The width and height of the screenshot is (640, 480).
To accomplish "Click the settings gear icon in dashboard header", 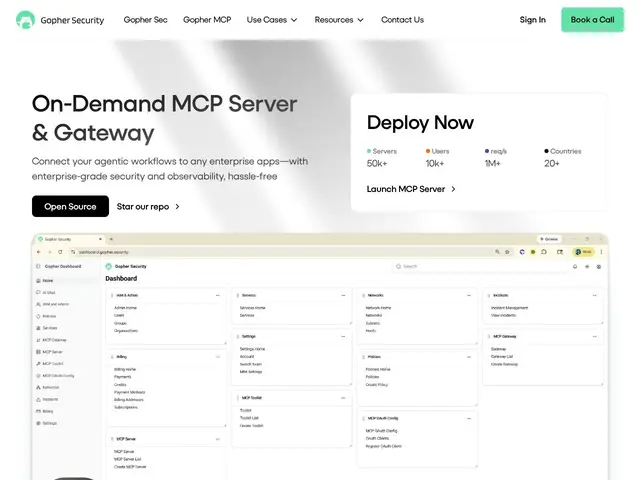I will (x=599, y=267).
